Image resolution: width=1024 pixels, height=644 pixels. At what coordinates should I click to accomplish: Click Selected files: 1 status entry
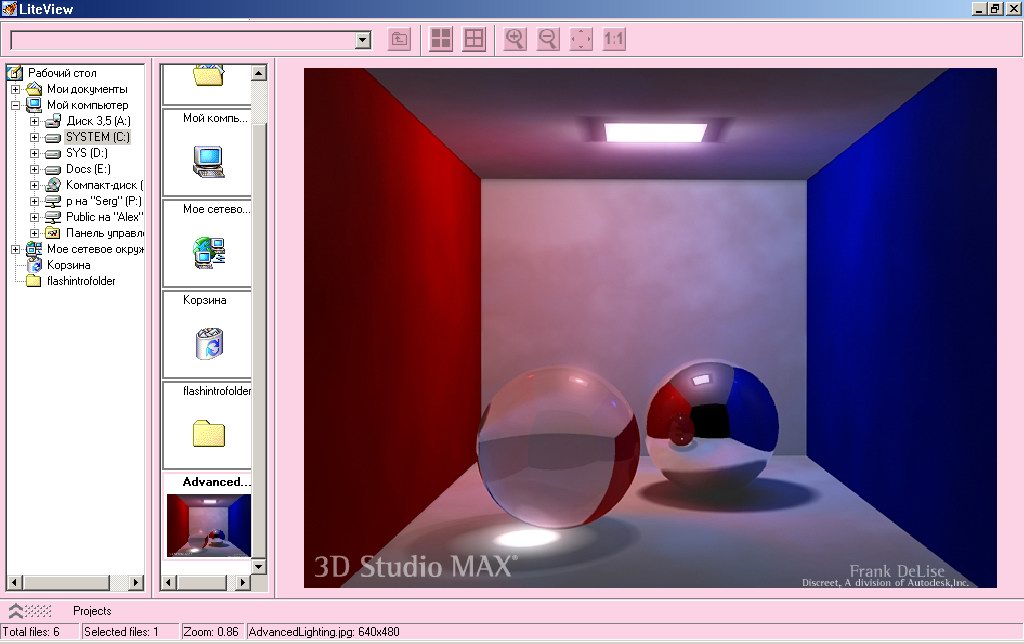click(121, 632)
